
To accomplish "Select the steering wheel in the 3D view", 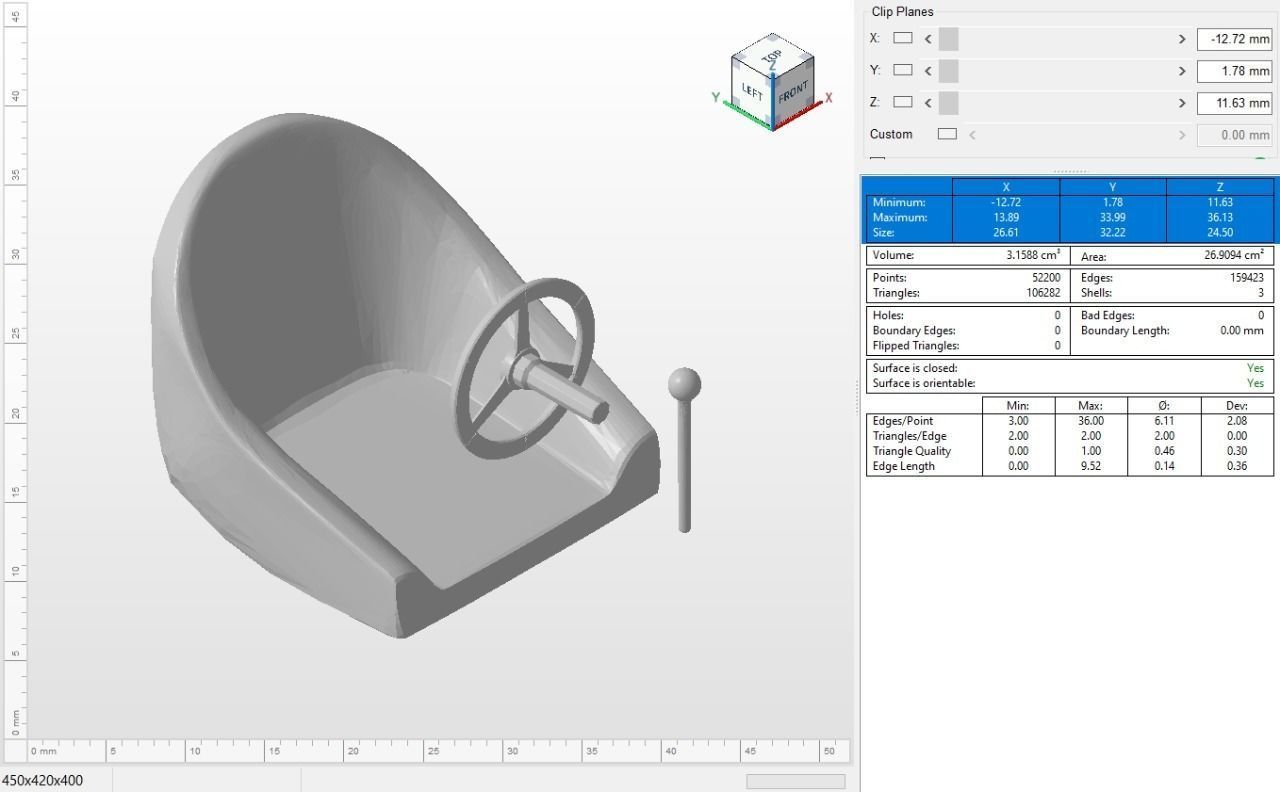I will (x=525, y=368).
